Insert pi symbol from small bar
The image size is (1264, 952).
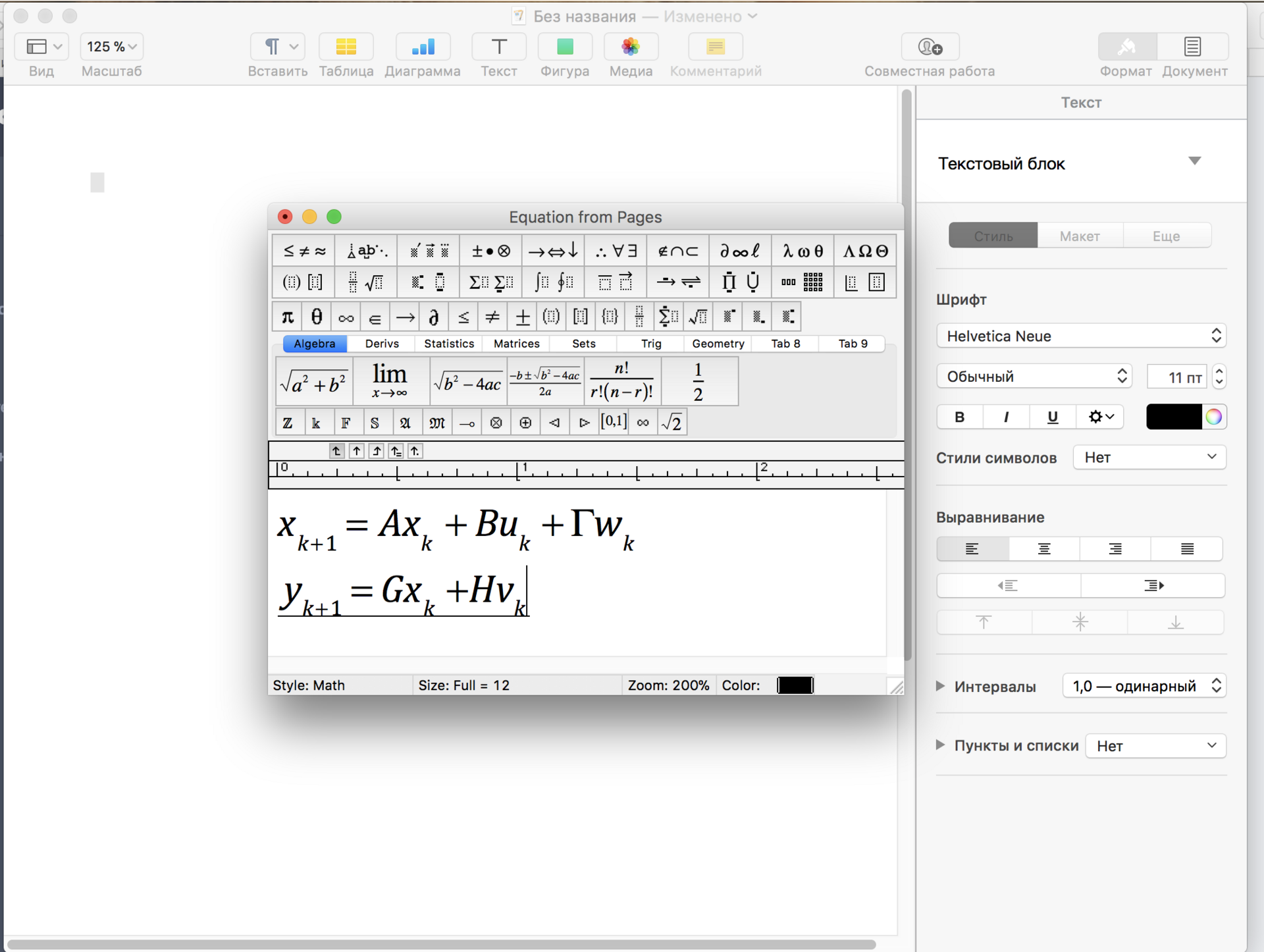[288, 317]
